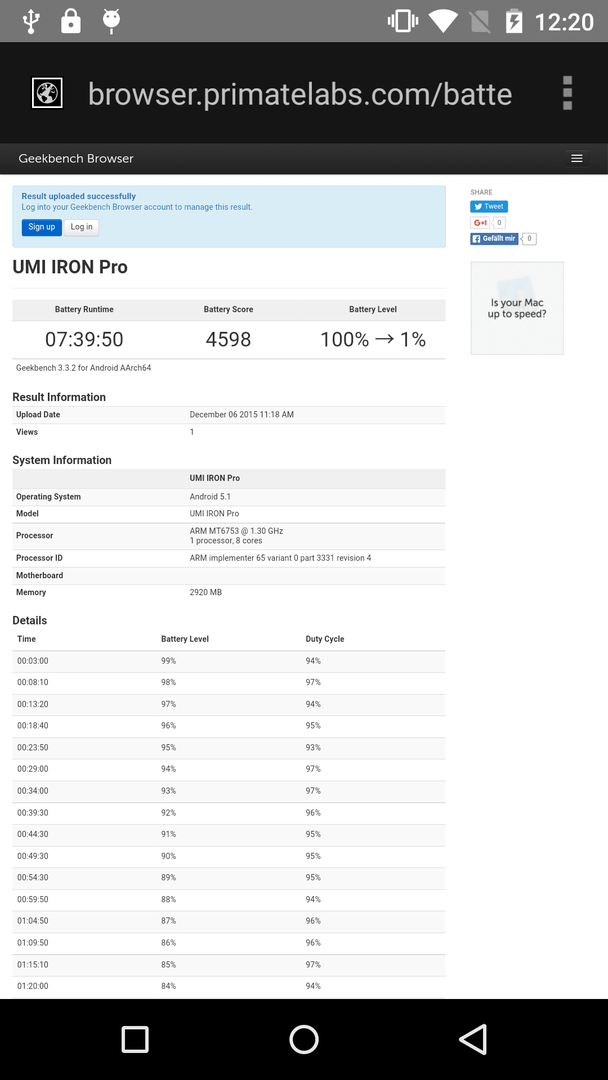Click the Views label in Result Information
608x1080 pixels.
(x=27, y=432)
